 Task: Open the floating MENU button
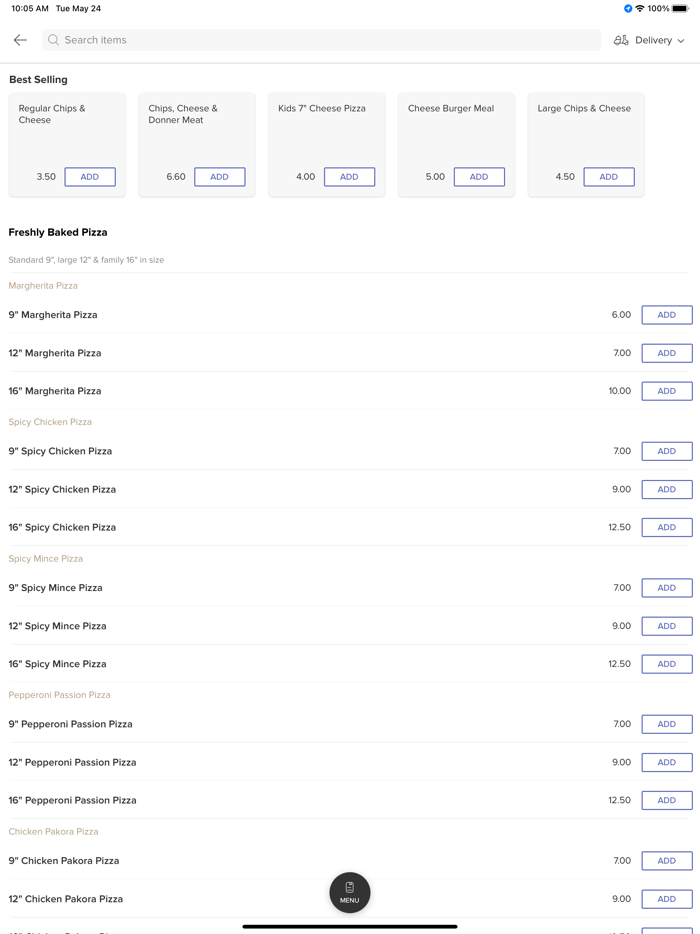[349, 892]
